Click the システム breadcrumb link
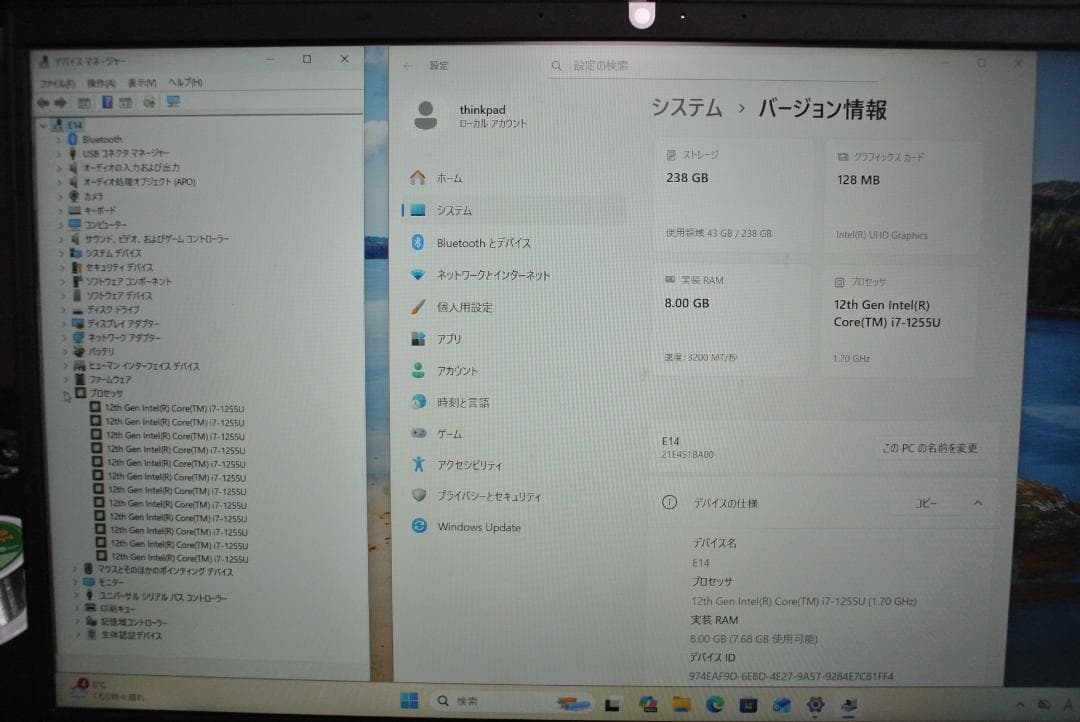The height and width of the screenshot is (722, 1080). point(687,107)
